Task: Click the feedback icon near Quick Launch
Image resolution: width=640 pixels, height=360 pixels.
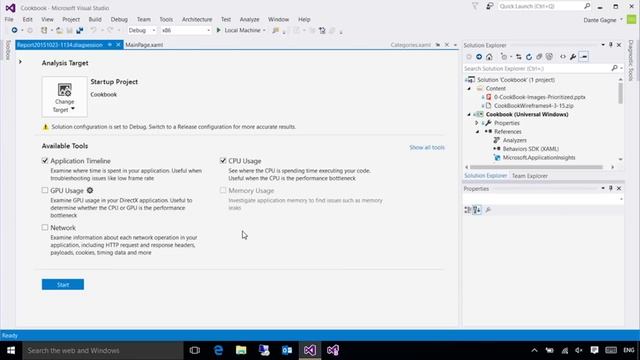Action: (489, 6)
